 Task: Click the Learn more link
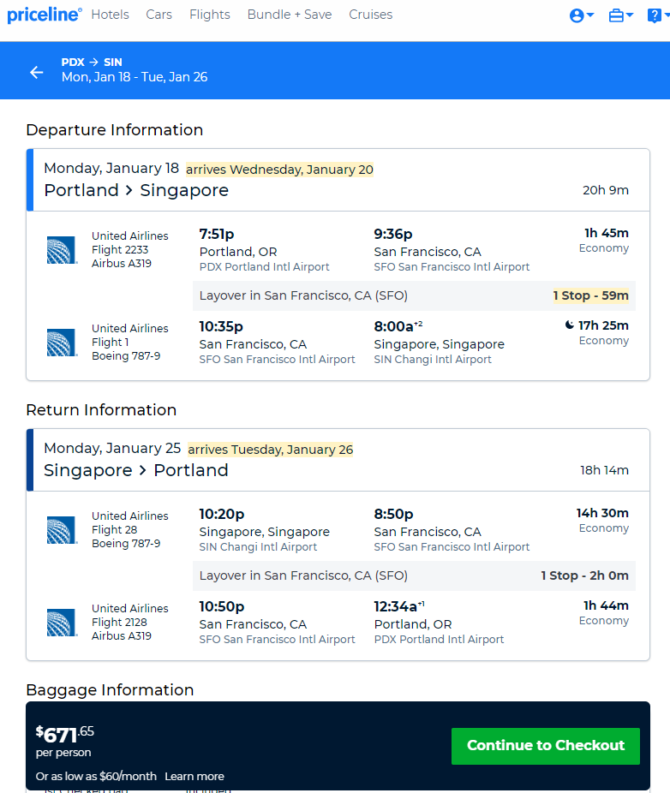coord(194,776)
